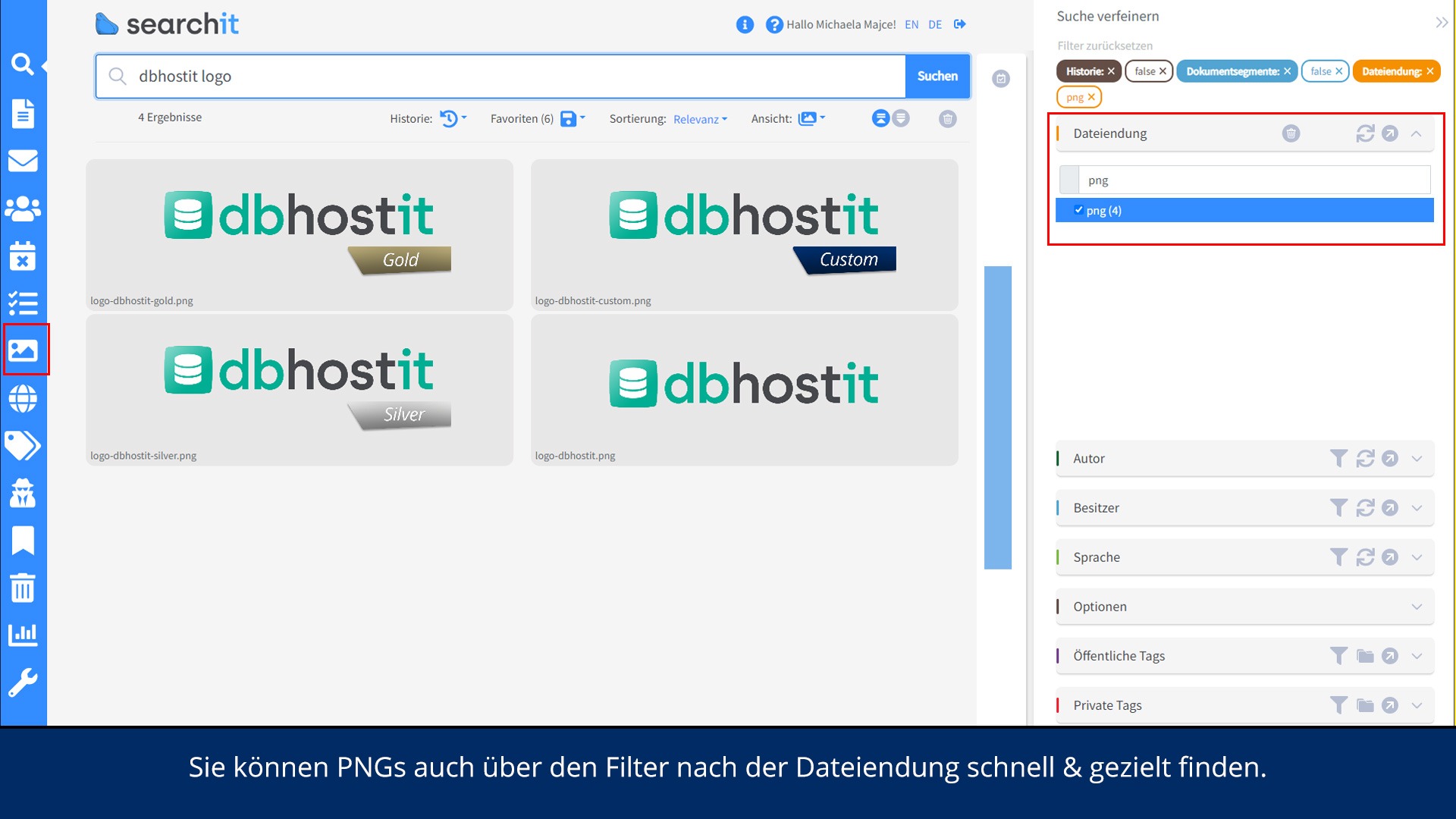Refresh the Dateiendung filter
This screenshot has height=819, width=1456.
1365,133
